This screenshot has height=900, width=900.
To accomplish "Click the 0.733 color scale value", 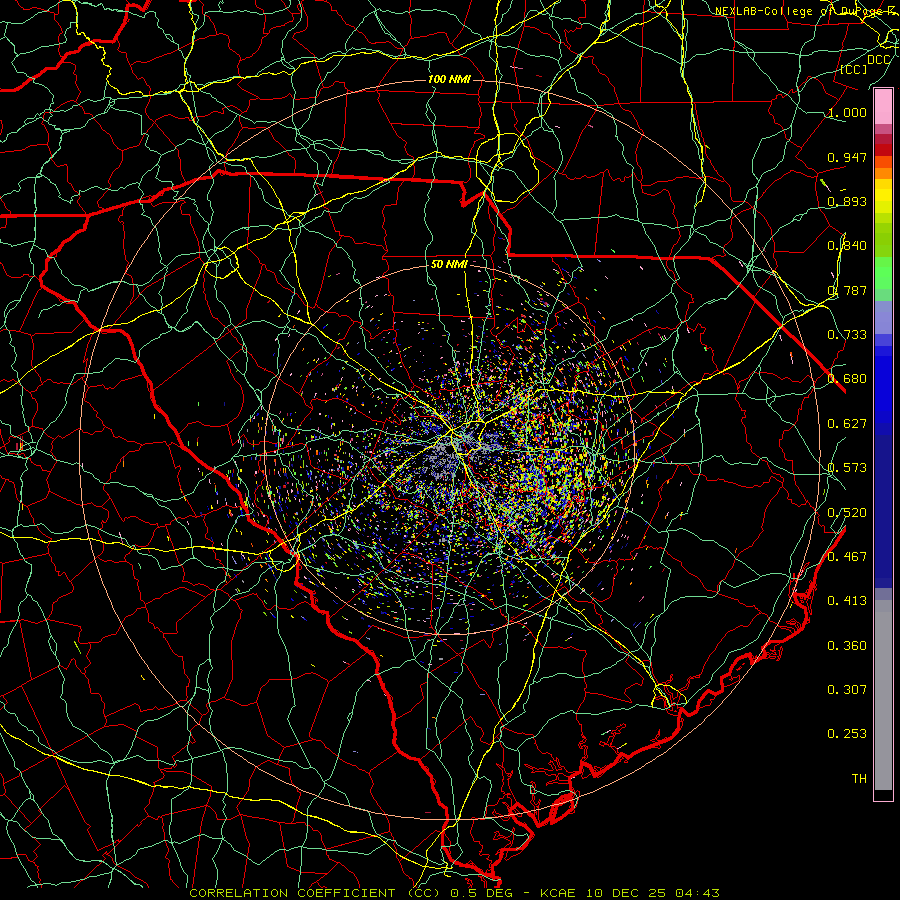I will point(847,335).
